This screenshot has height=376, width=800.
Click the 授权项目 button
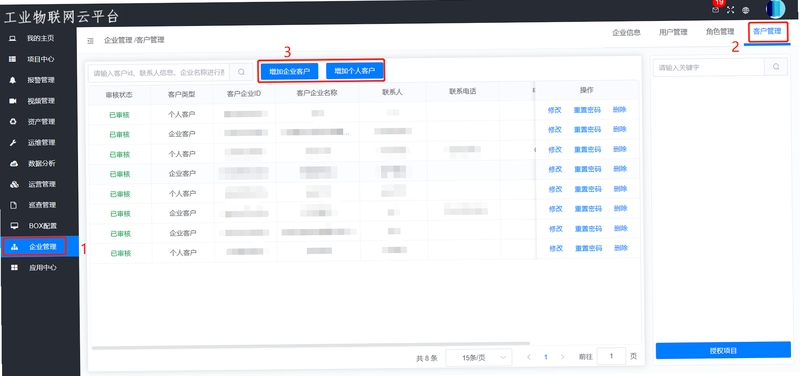click(723, 351)
